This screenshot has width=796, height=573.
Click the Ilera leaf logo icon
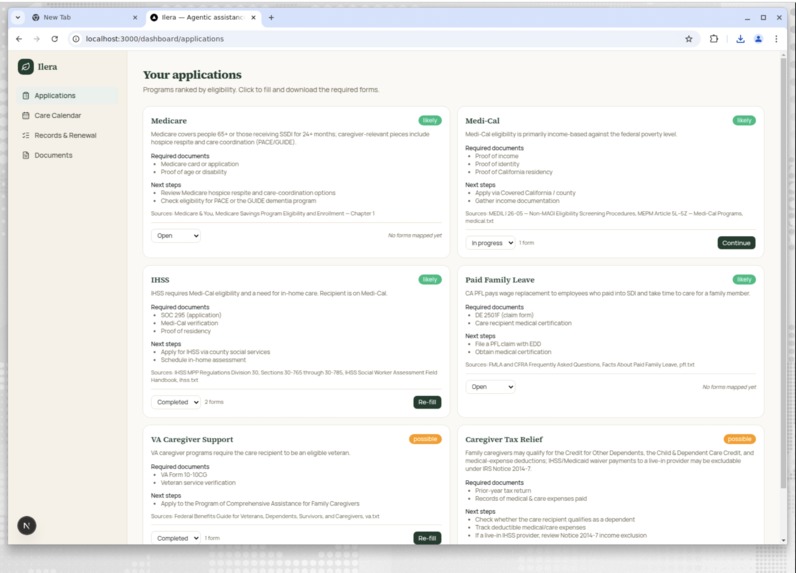(26, 66)
